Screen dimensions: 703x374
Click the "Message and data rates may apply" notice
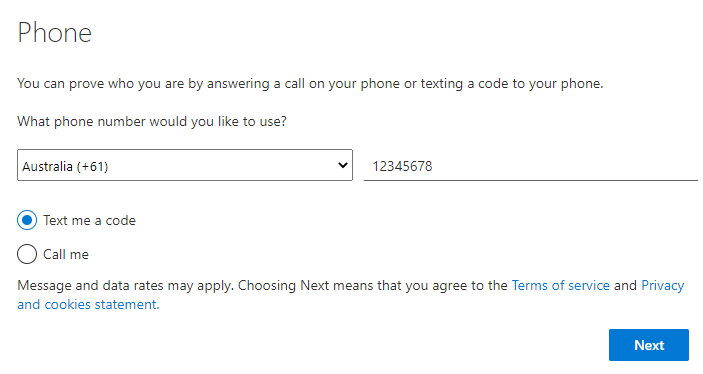coord(125,286)
